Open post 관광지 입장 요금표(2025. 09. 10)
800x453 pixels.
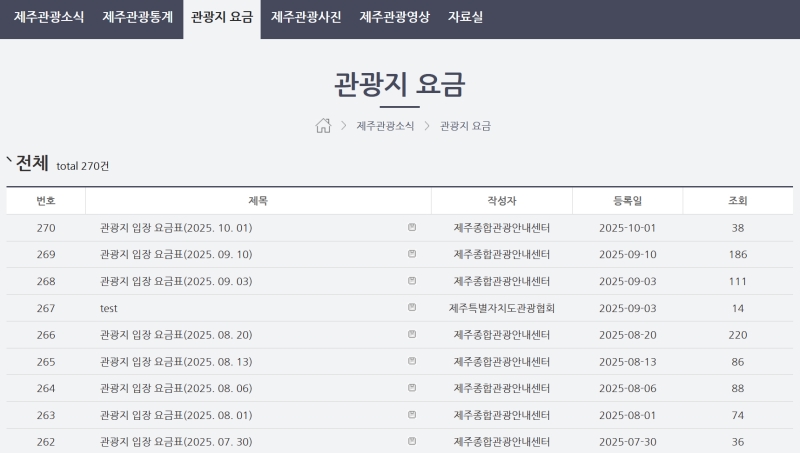pyautogui.click(x=176, y=255)
